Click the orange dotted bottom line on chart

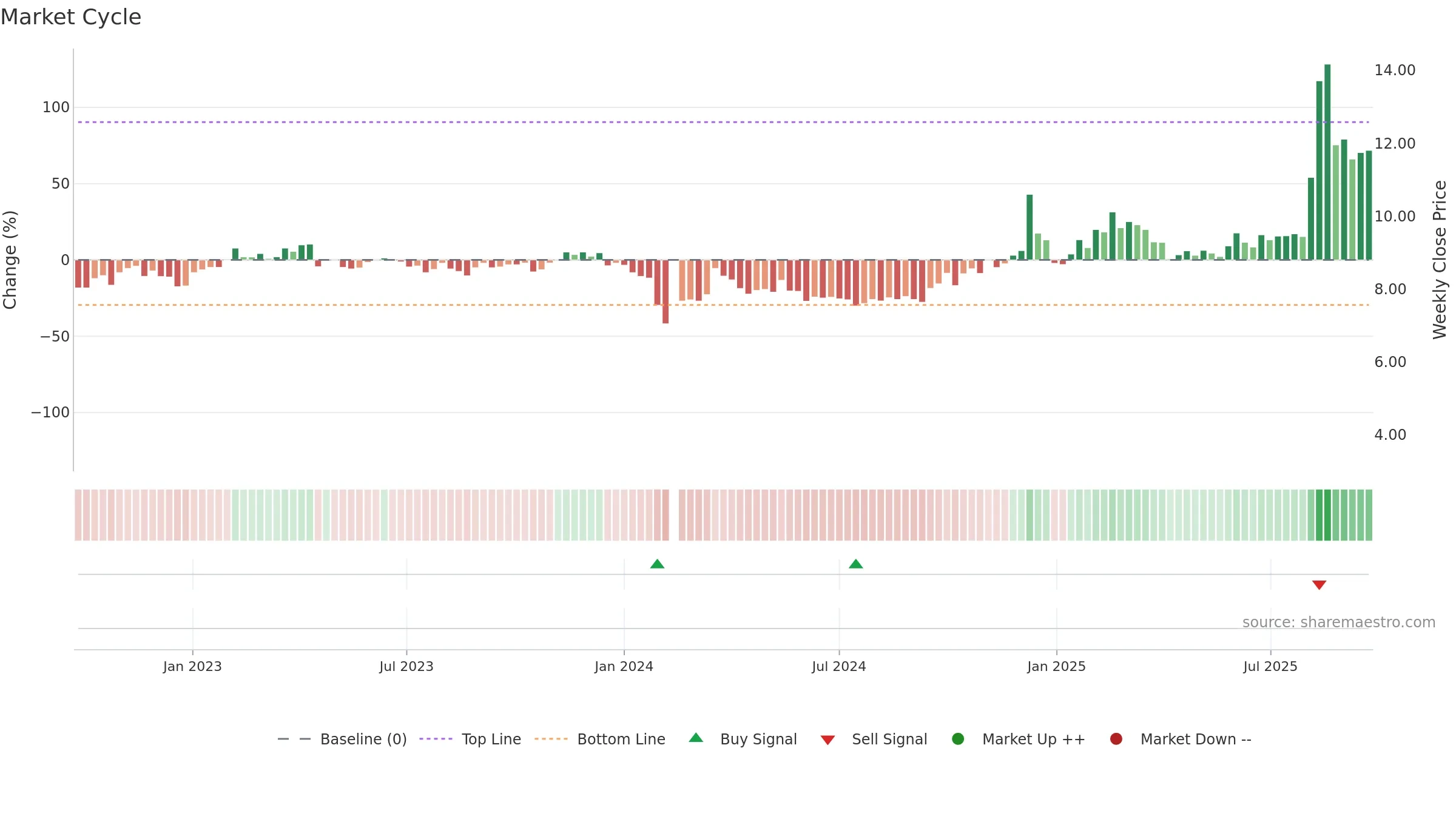(x=724, y=305)
